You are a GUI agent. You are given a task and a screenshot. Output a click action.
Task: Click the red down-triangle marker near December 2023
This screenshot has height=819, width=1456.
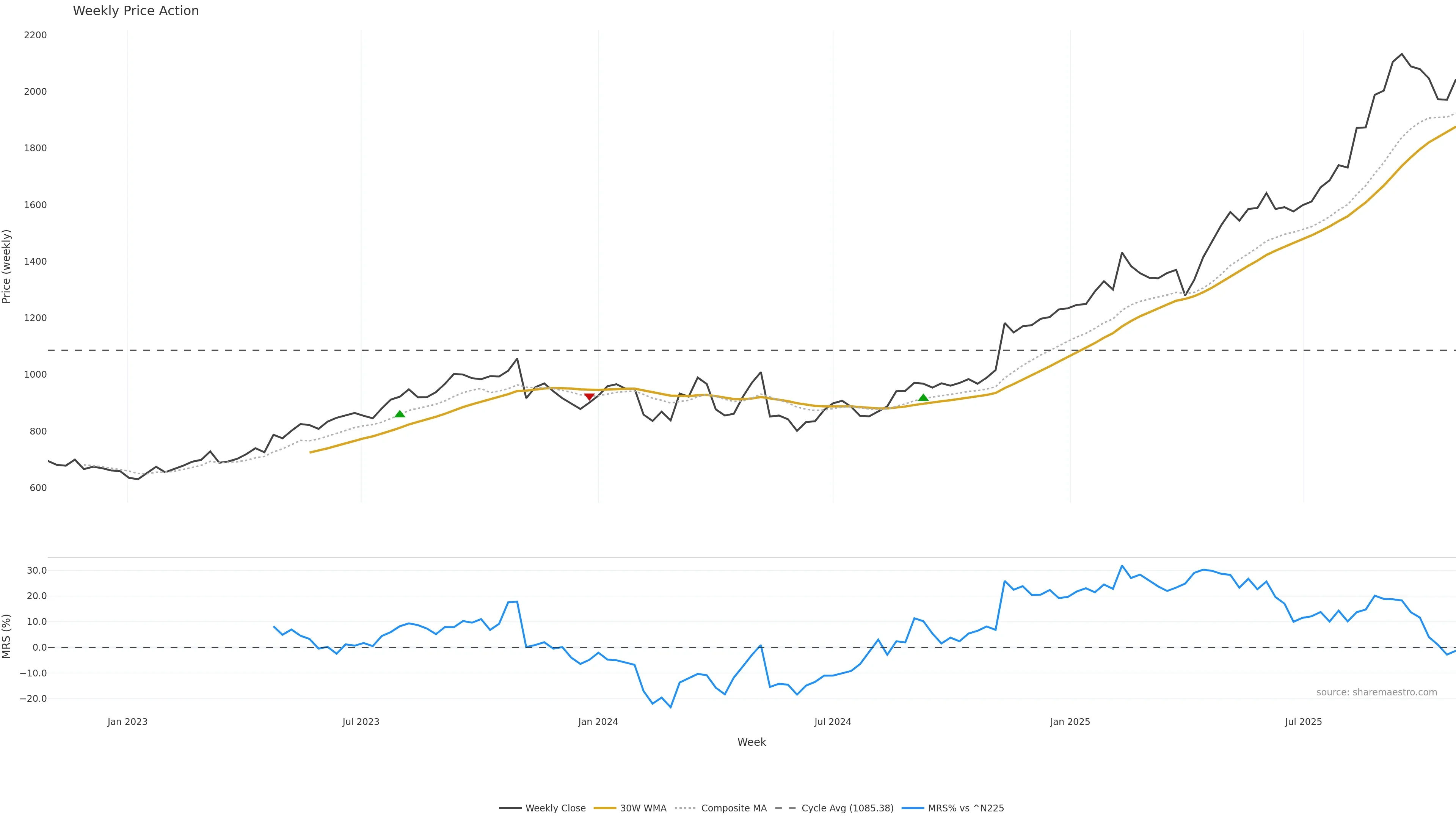[589, 397]
